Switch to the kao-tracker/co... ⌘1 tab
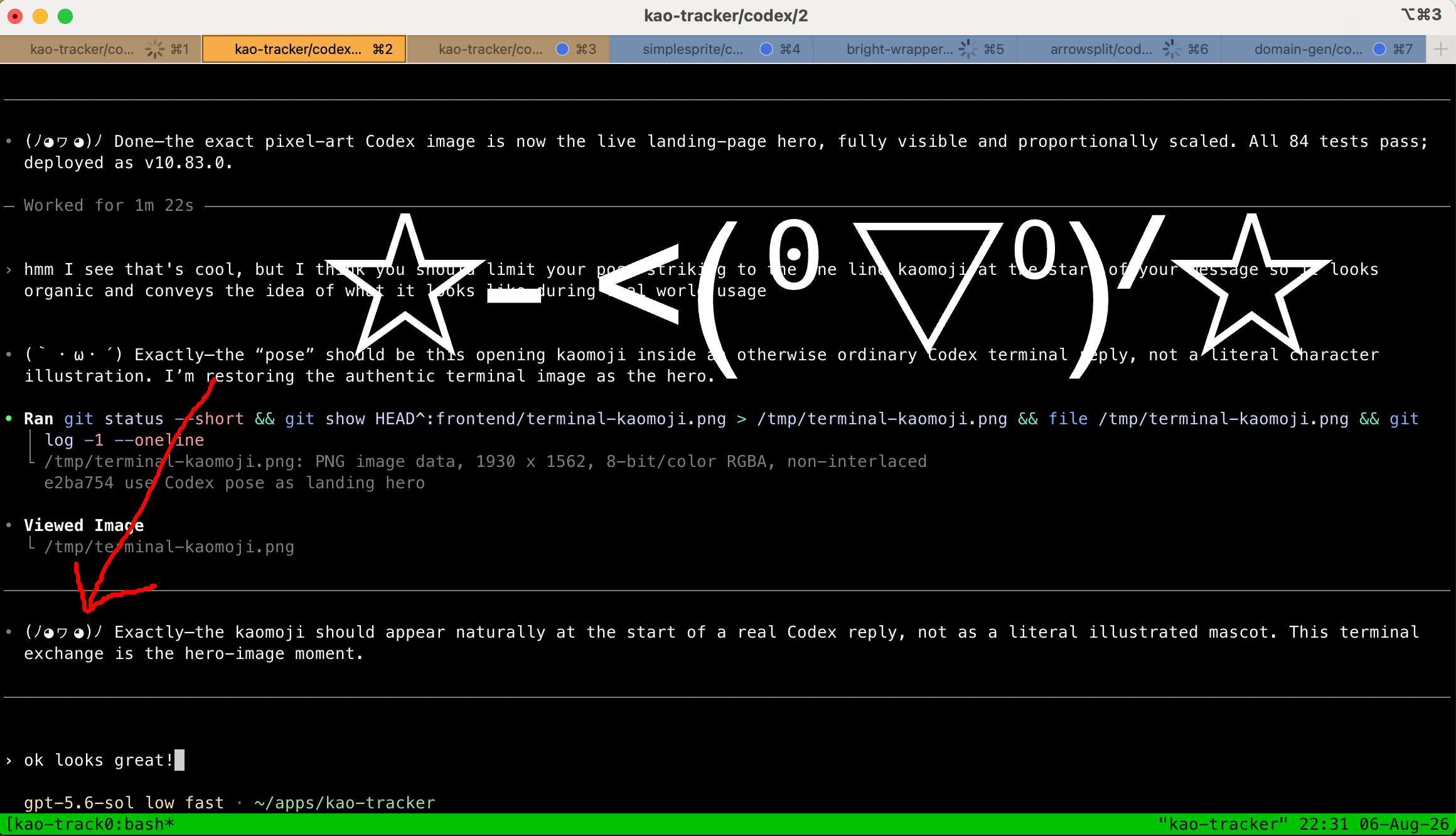This screenshot has width=1456, height=836. click(101, 49)
